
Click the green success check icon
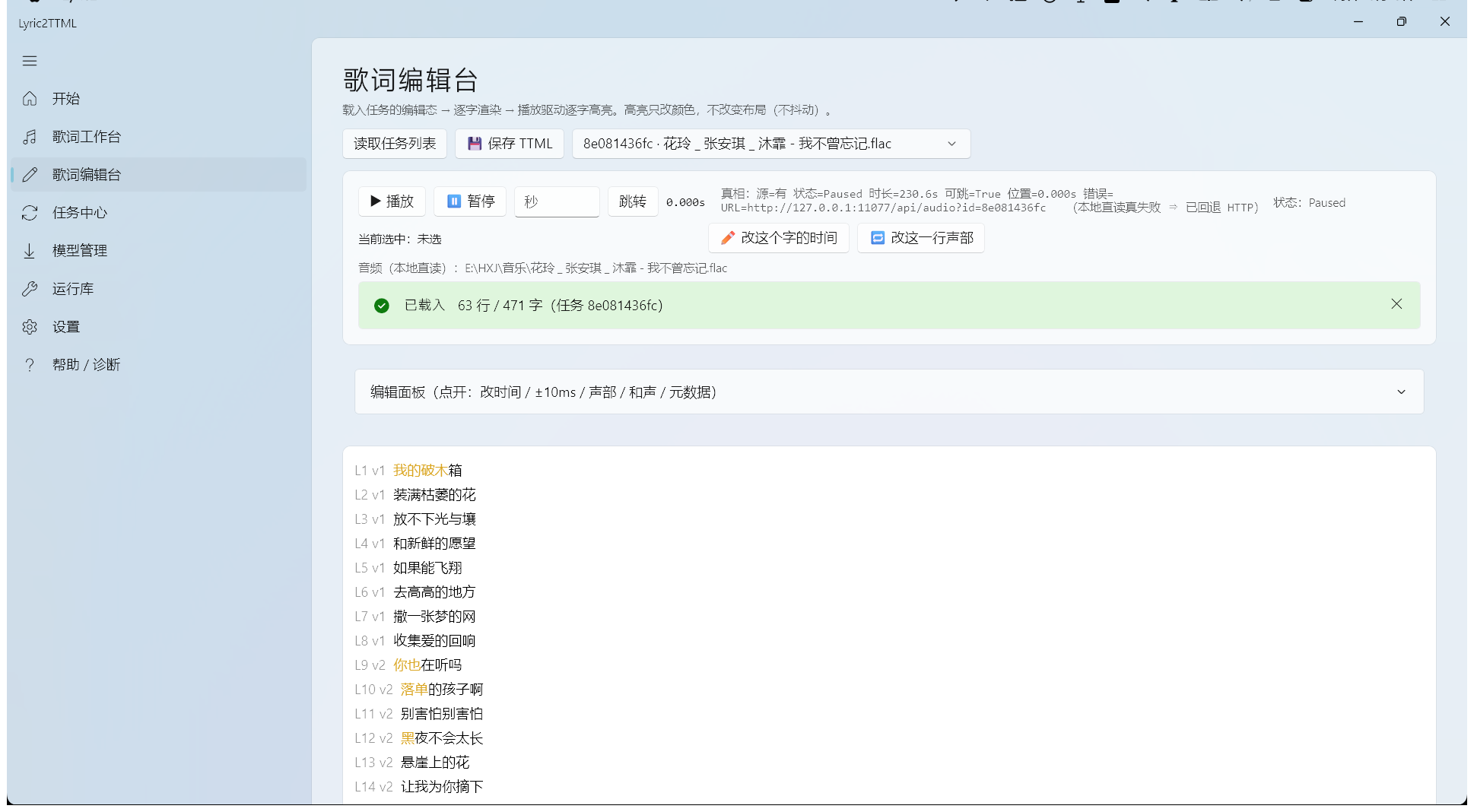tap(382, 306)
